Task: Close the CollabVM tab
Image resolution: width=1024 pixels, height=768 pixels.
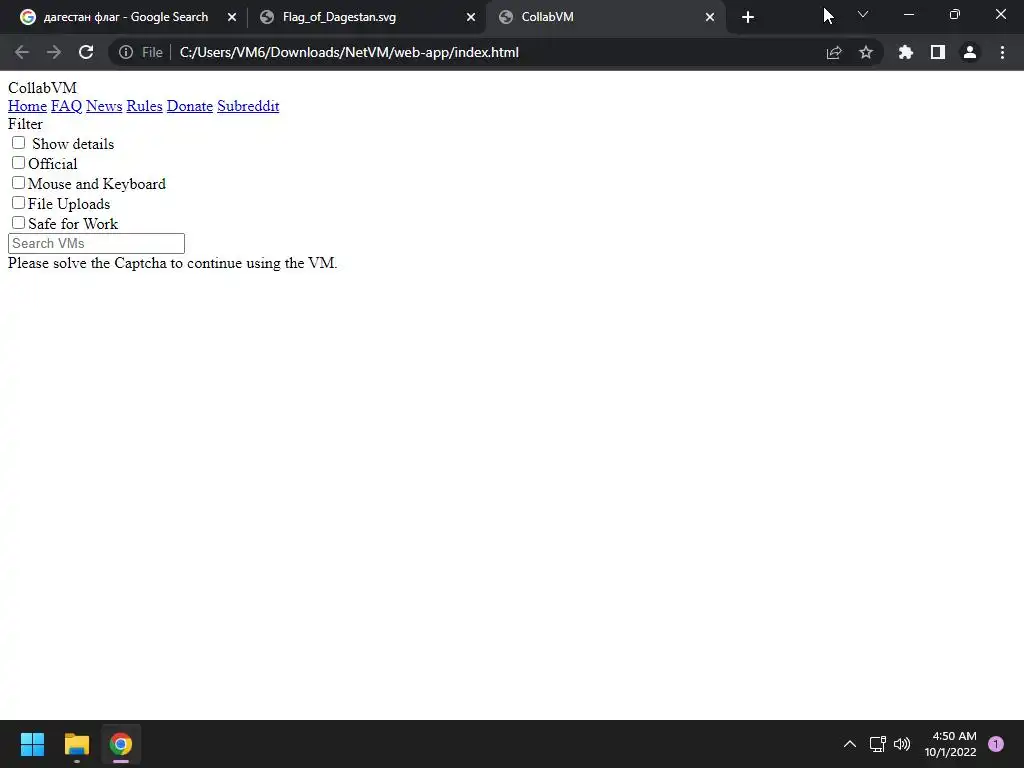Action: tap(710, 17)
